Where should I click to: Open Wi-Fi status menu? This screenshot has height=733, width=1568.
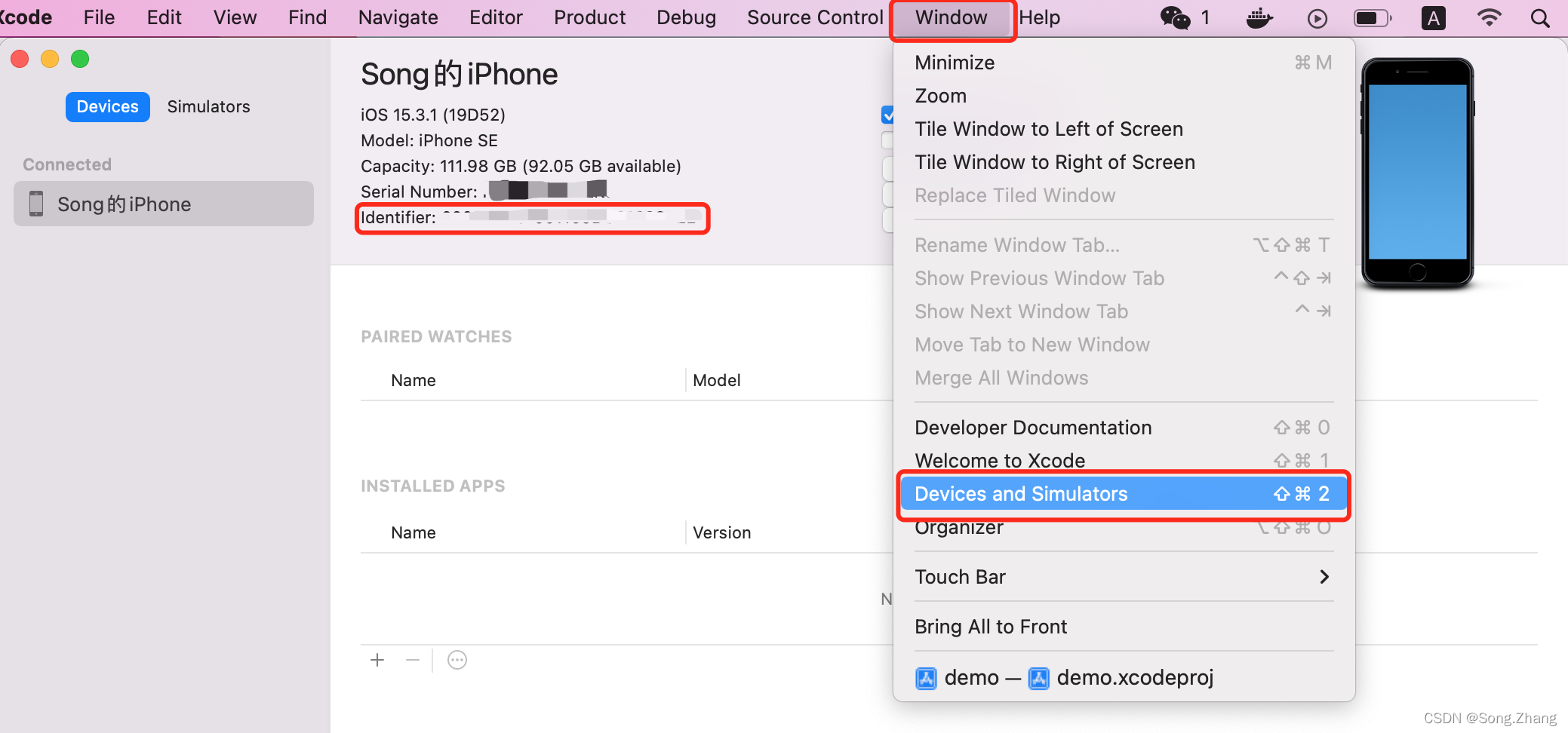click(1489, 17)
